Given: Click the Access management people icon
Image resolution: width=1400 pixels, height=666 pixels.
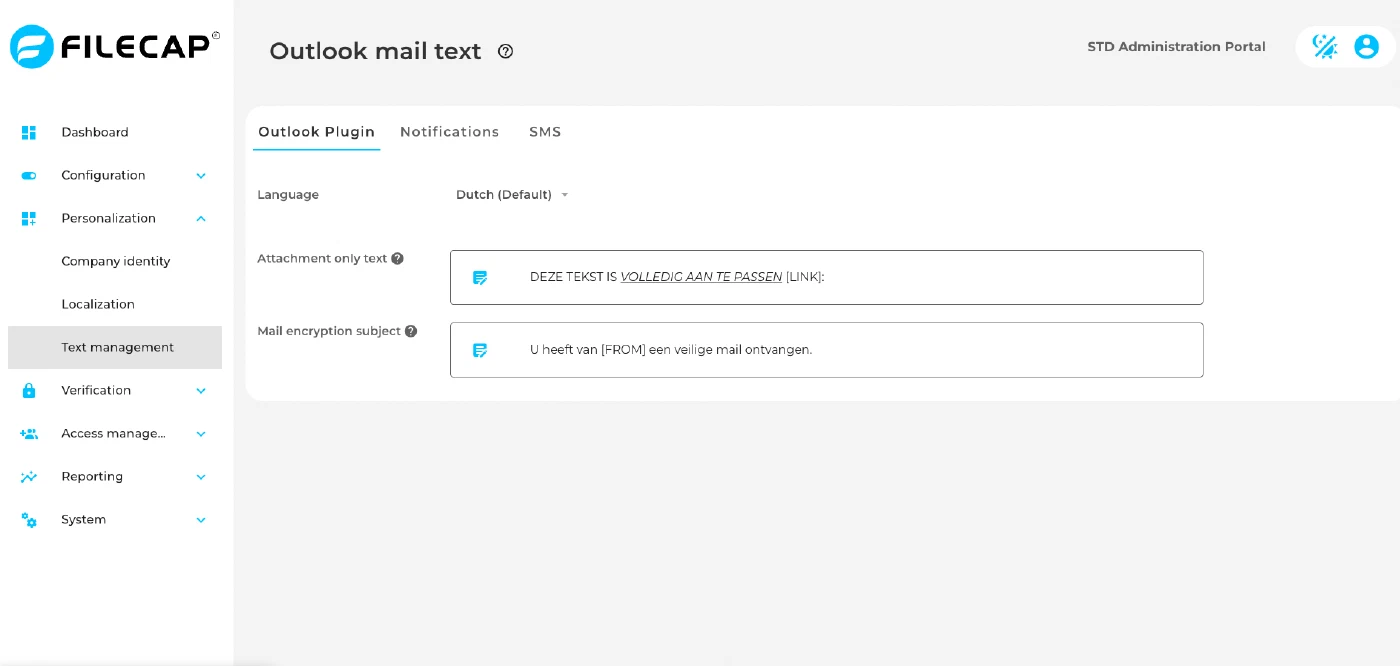Looking at the screenshot, I should [29, 433].
